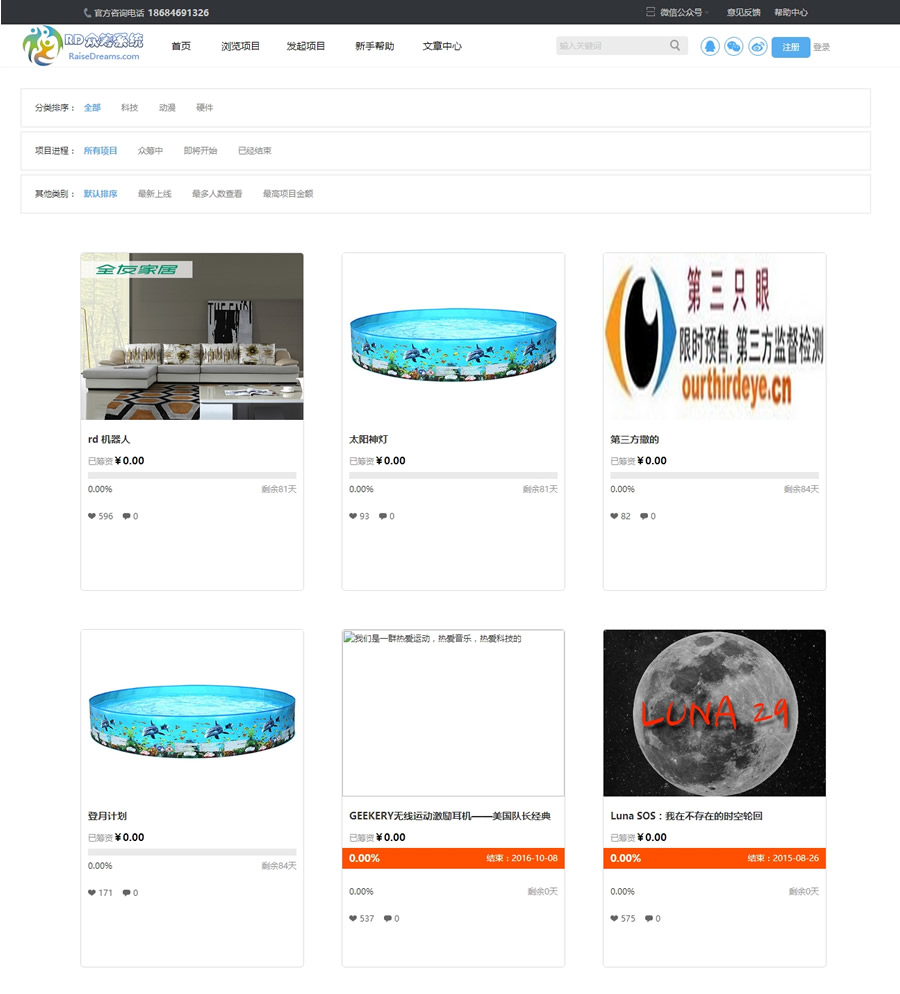The height and width of the screenshot is (994, 900).
Task: Click the blue 注册 button
Action: tap(791, 47)
